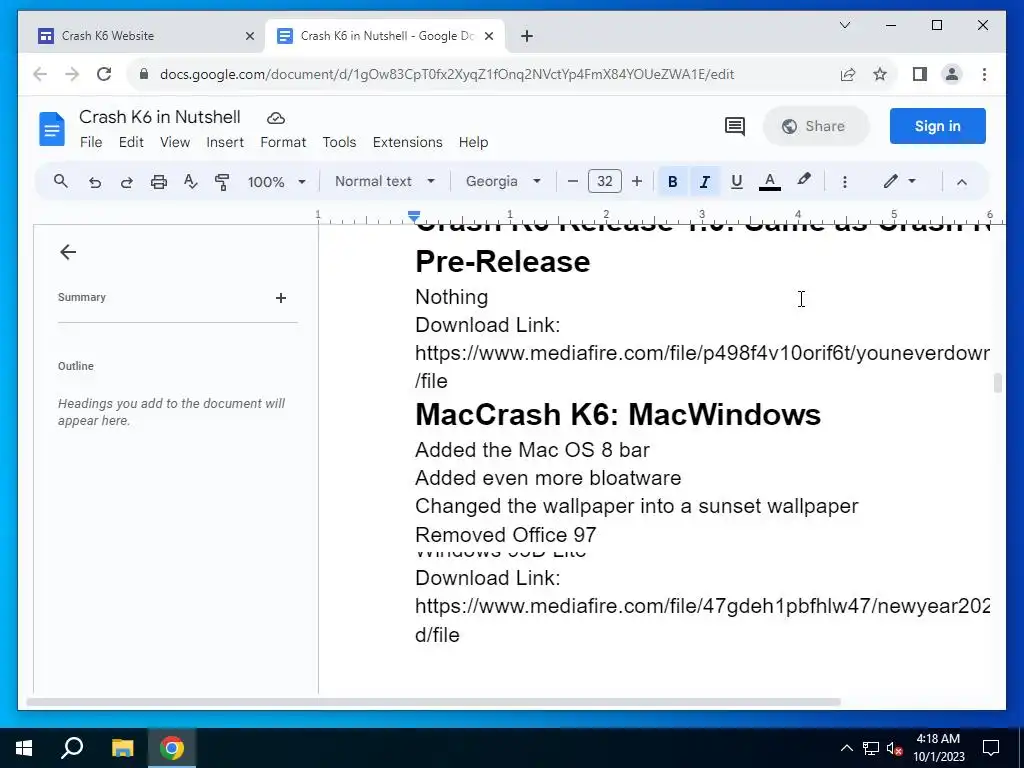The image size is (1024, 768).
Task: Open the Help menu
Action: (x=473, y=142)
